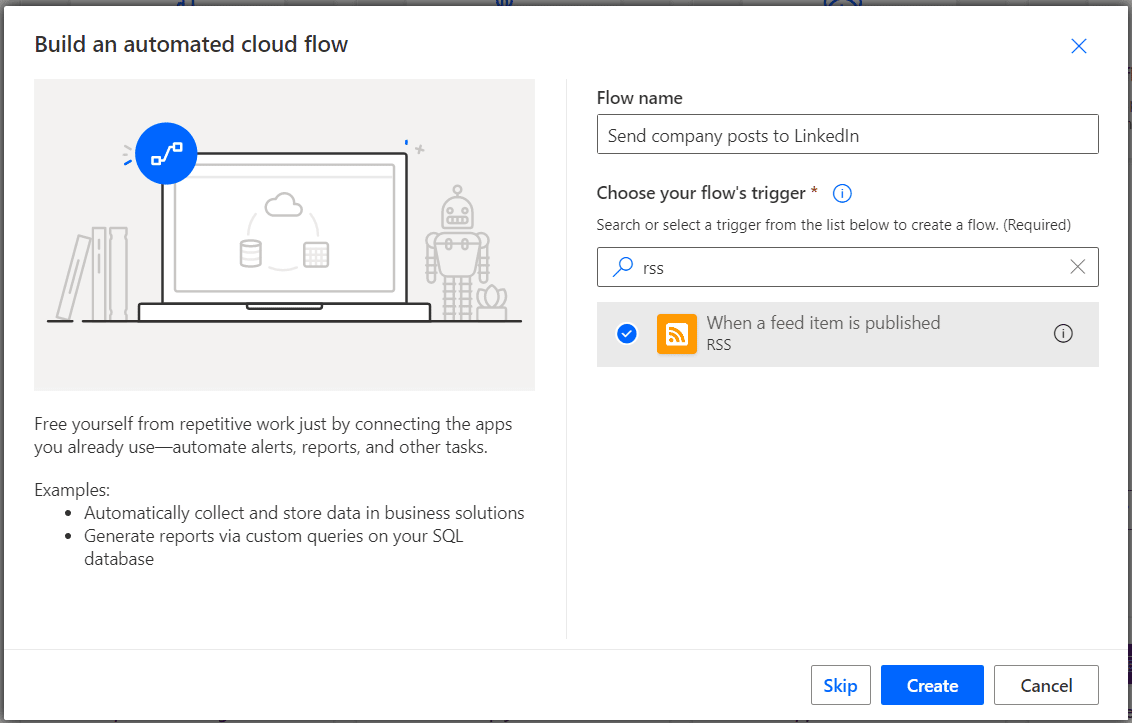Click the blue flow icon on the illustration
The width and height of the screenshot is (1132, 723).
tap(166, 154)
